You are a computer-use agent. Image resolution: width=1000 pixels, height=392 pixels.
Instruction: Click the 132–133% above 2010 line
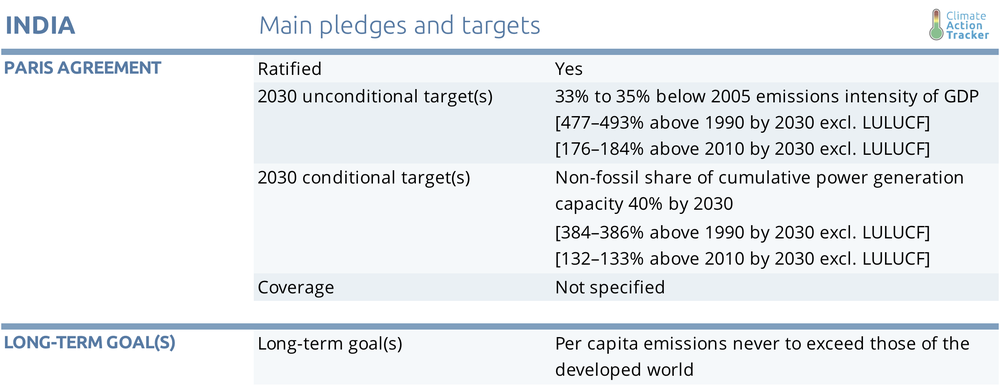pyautogui.click(x=742, y=259)
